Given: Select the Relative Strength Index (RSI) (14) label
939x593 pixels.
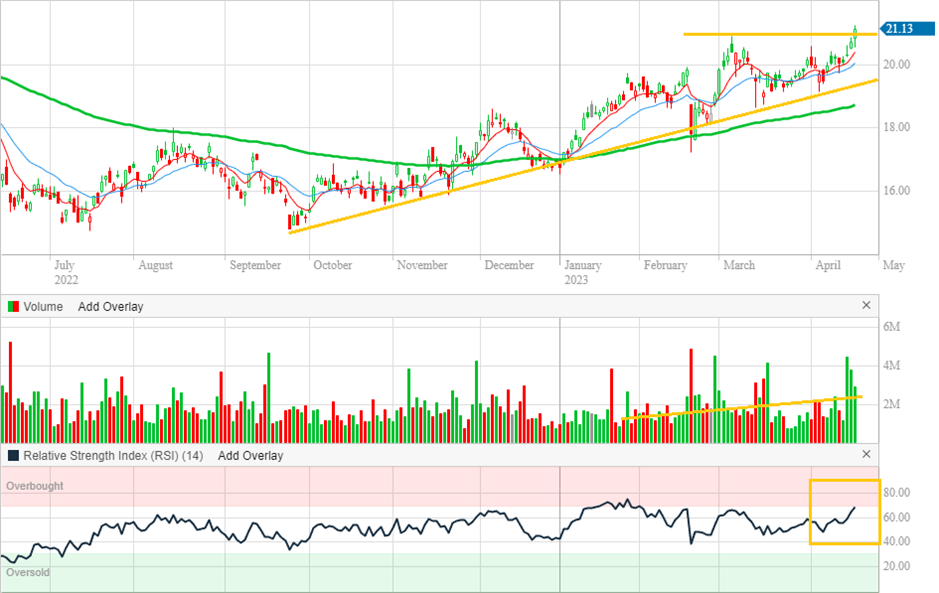Looking at the screenshot, I should pyautogui.click(x=113, y=456).
